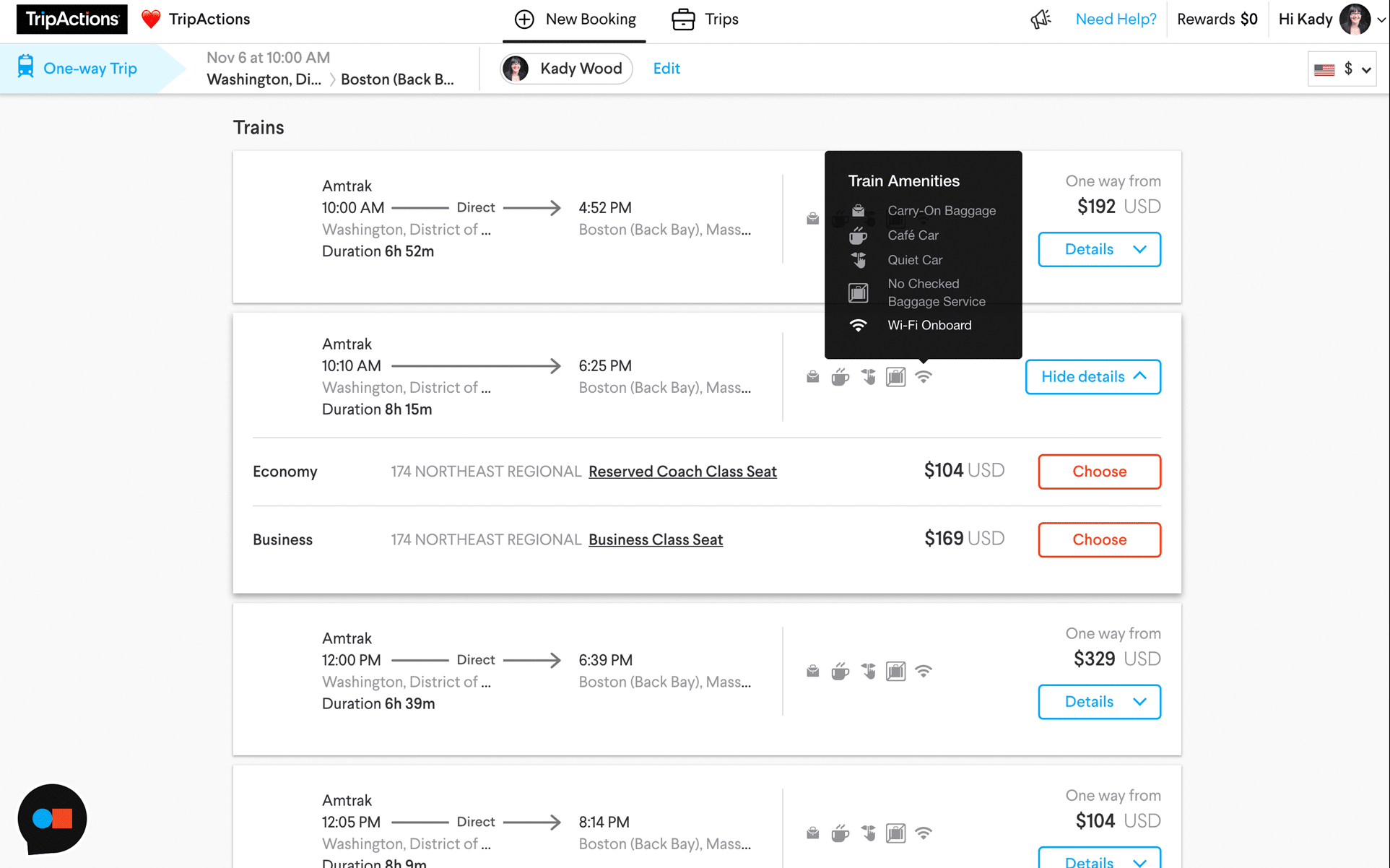Open the currency selector dropdown
The width and height of the screenshot is (1390, 868).
pos(1342,69)
